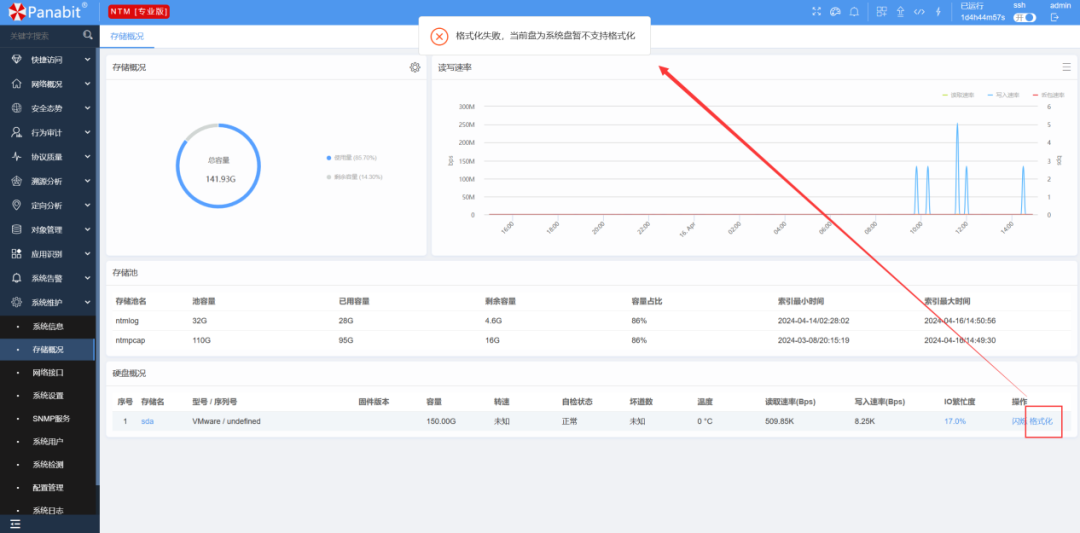Log out using the exit icon under admin
The width and height of the screenshot is (1080, 533).
(1055, 18)
